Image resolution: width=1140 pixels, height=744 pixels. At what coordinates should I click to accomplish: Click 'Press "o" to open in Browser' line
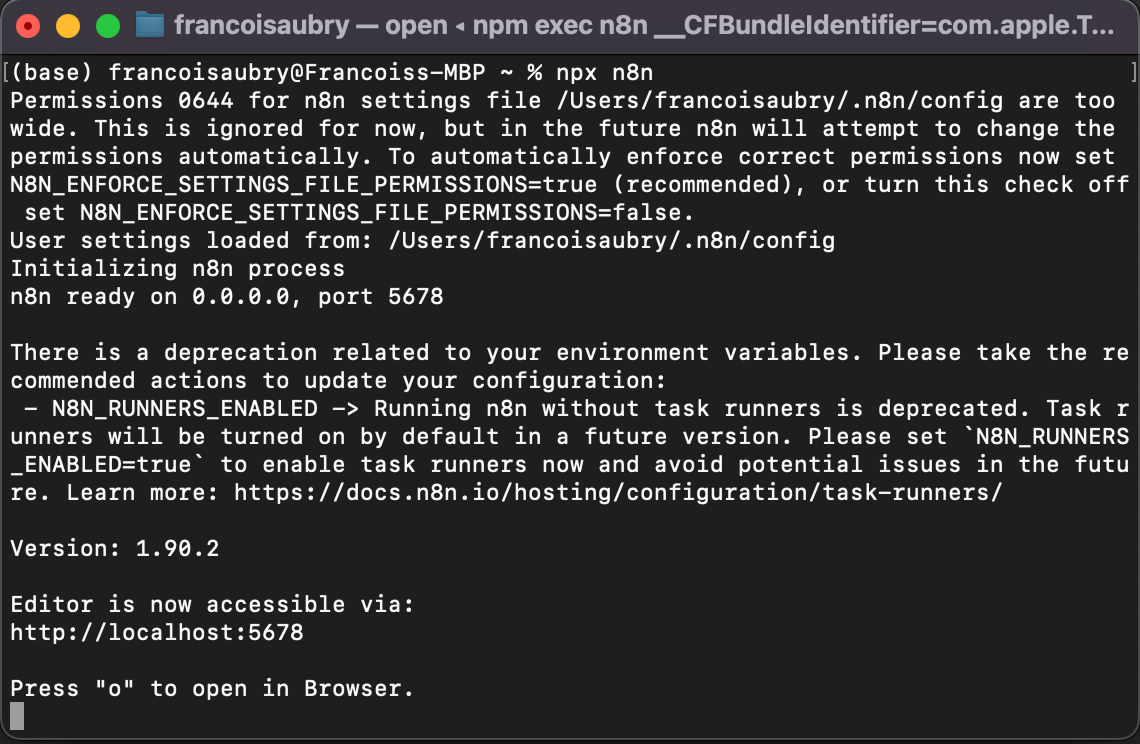[212, 688]
